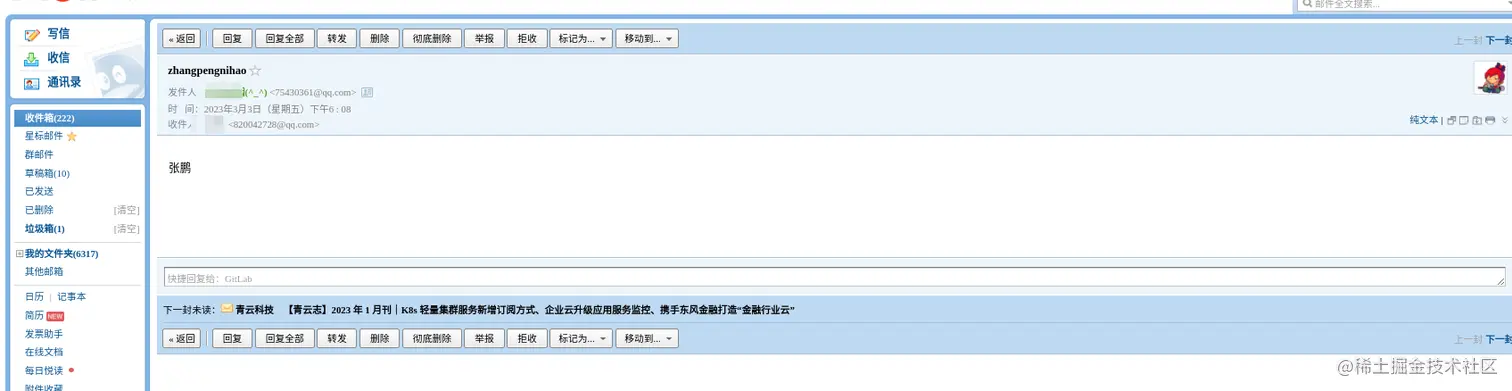The height and width of the screenshot is (391, 1512).
Task: Click the print email icon
Action: pos(1489,120)
